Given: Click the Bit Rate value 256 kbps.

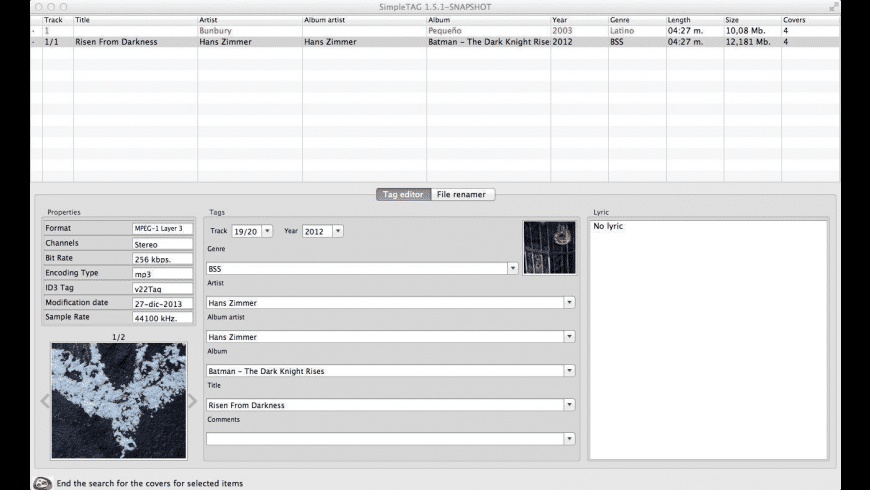Looking at the screenshot, I should click(163, 259).
